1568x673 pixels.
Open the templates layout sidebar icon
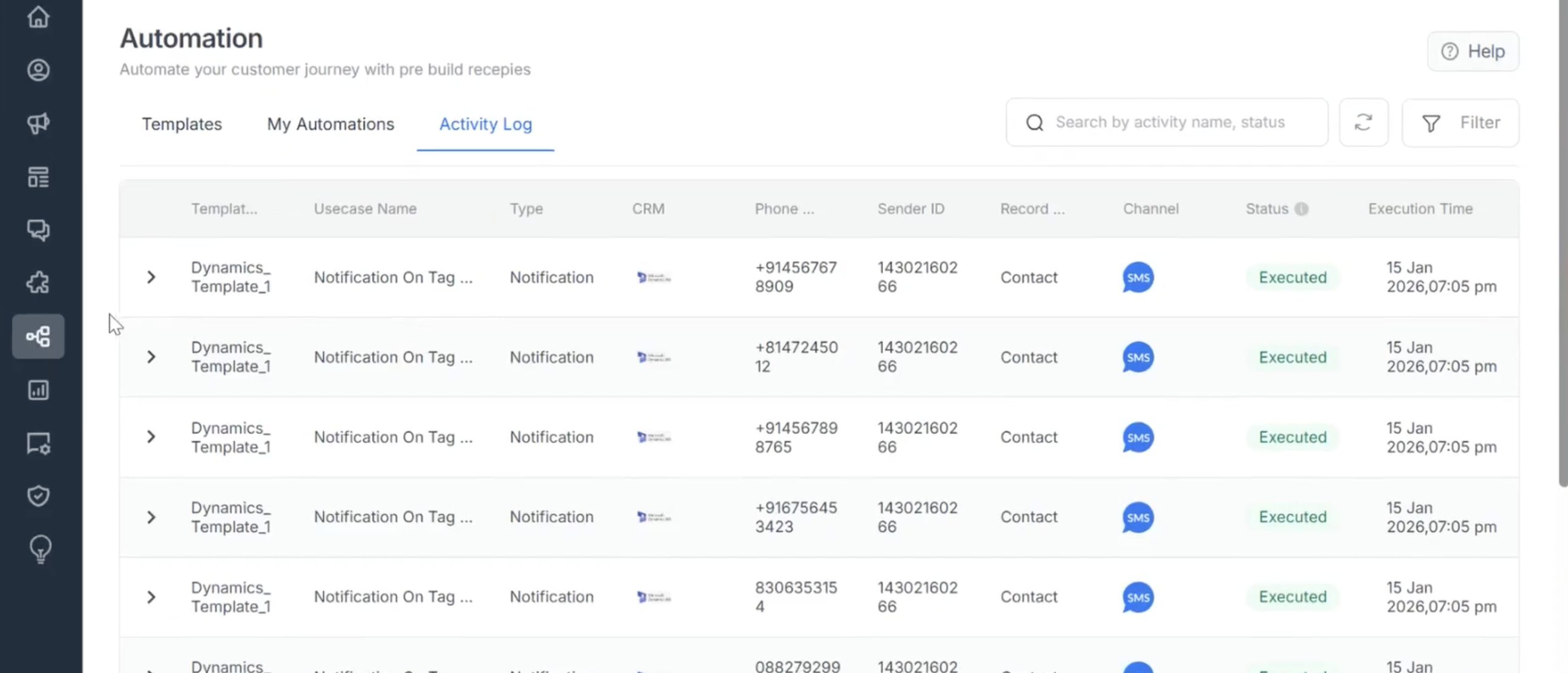tap(38, 177)
